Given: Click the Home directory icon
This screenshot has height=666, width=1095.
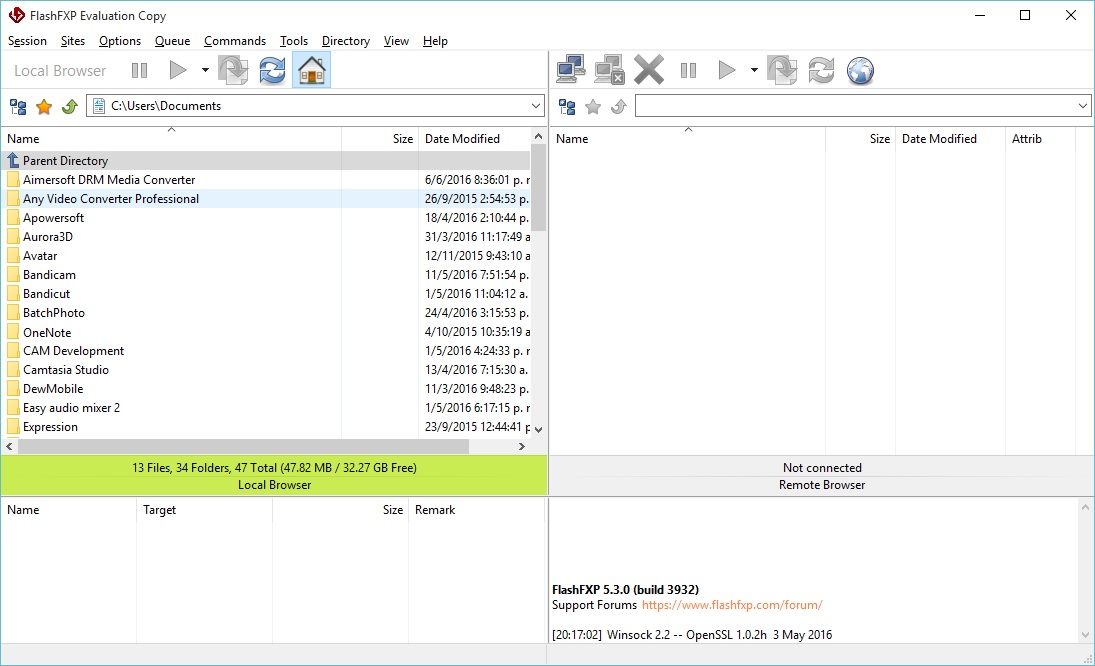Looking at the screenshot, I should [x=311, y=70].
